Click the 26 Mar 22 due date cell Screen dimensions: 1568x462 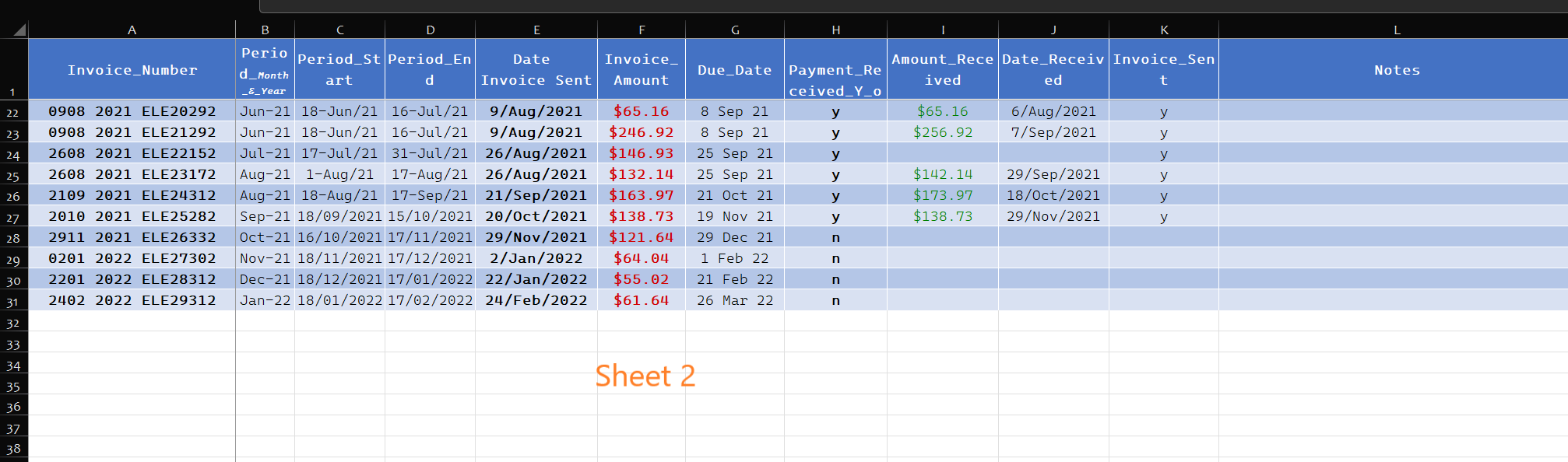click(x=735, y=300)
